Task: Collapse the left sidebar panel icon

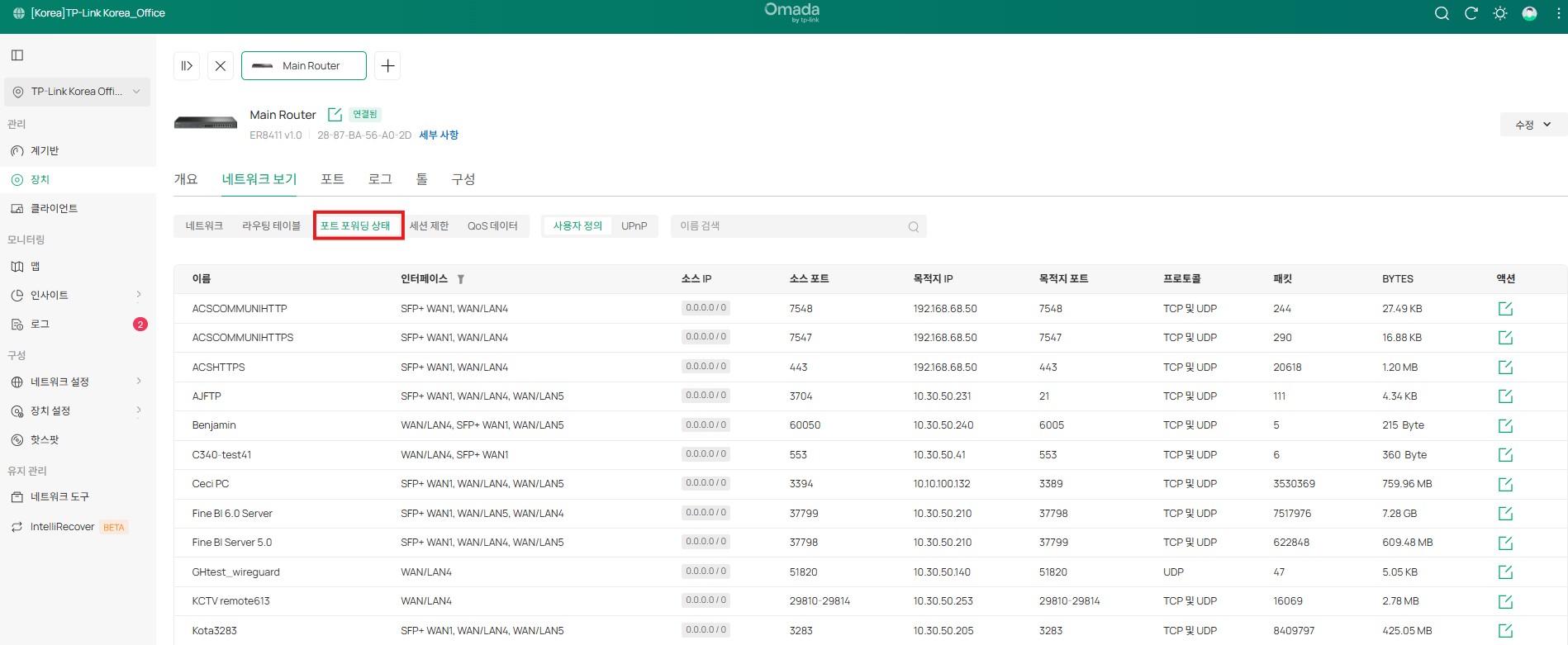Action: 17,55
